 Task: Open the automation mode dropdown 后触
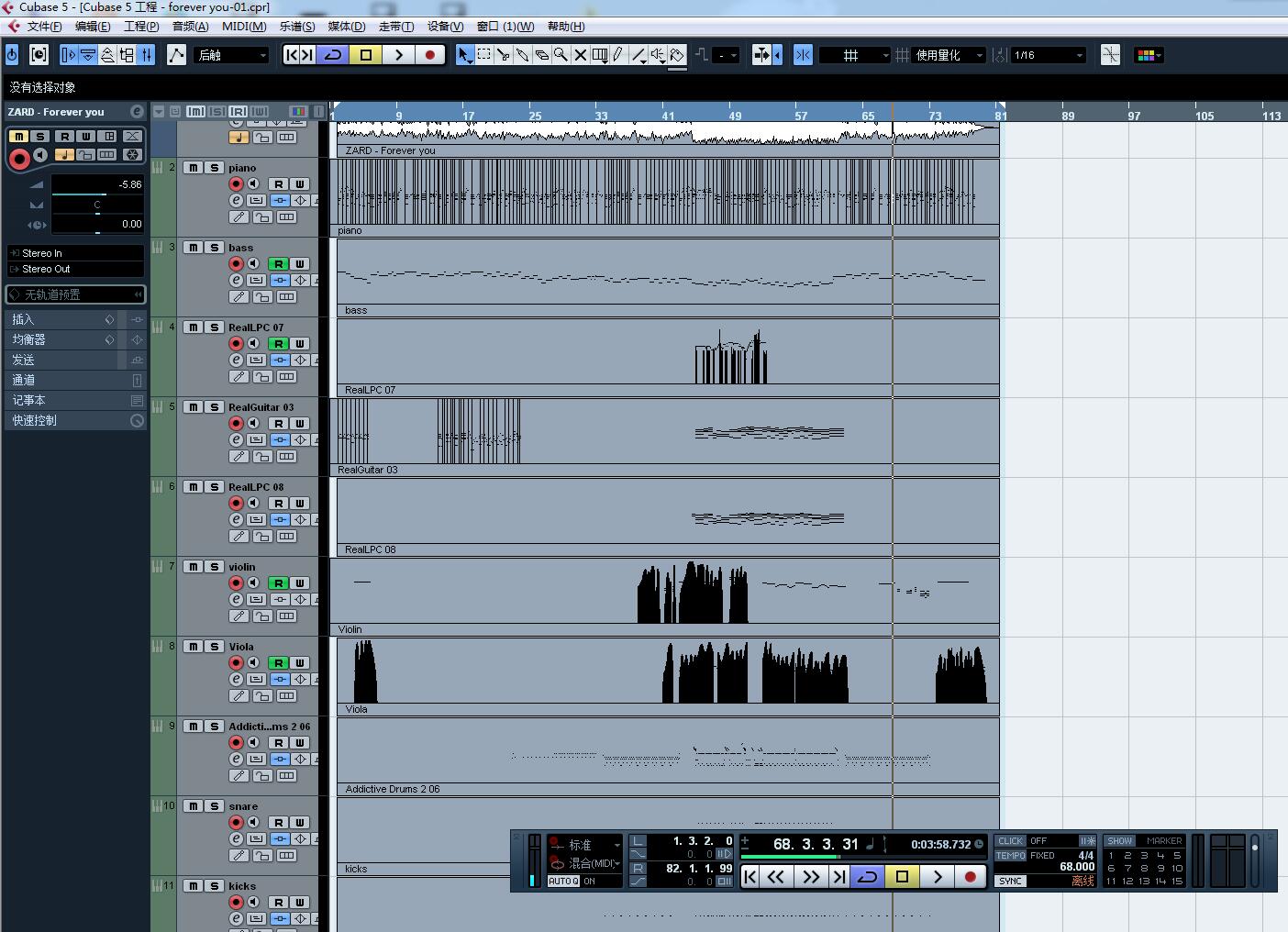232,55
